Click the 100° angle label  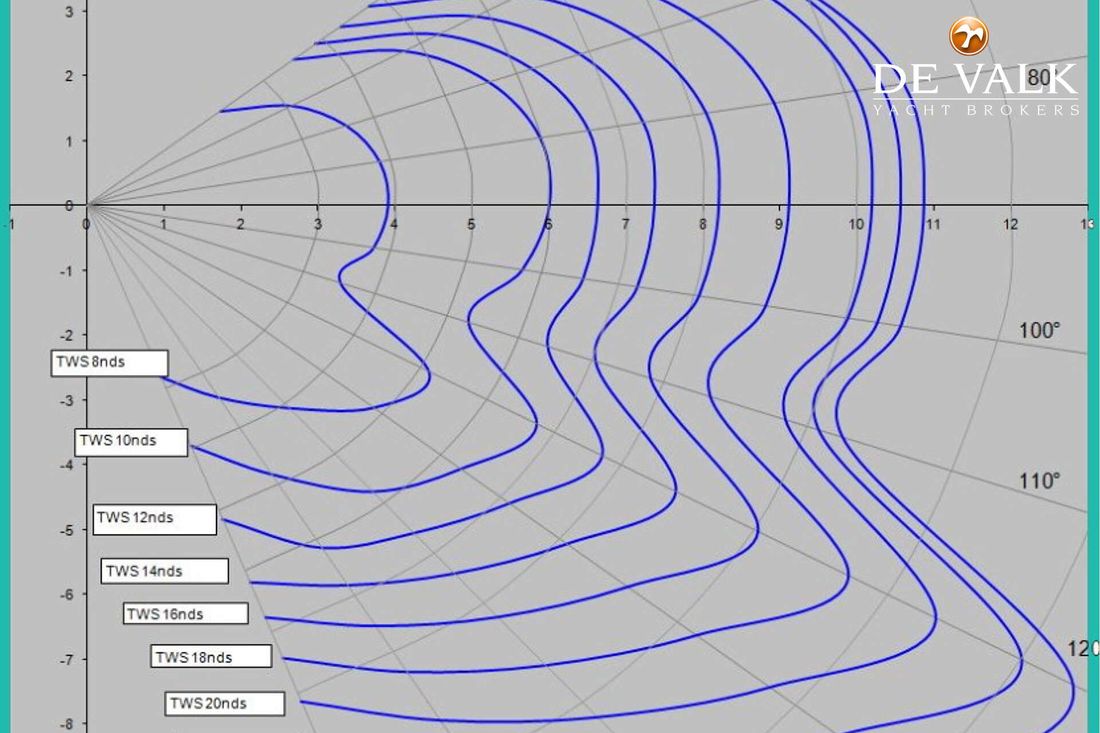pos(1039,331)
